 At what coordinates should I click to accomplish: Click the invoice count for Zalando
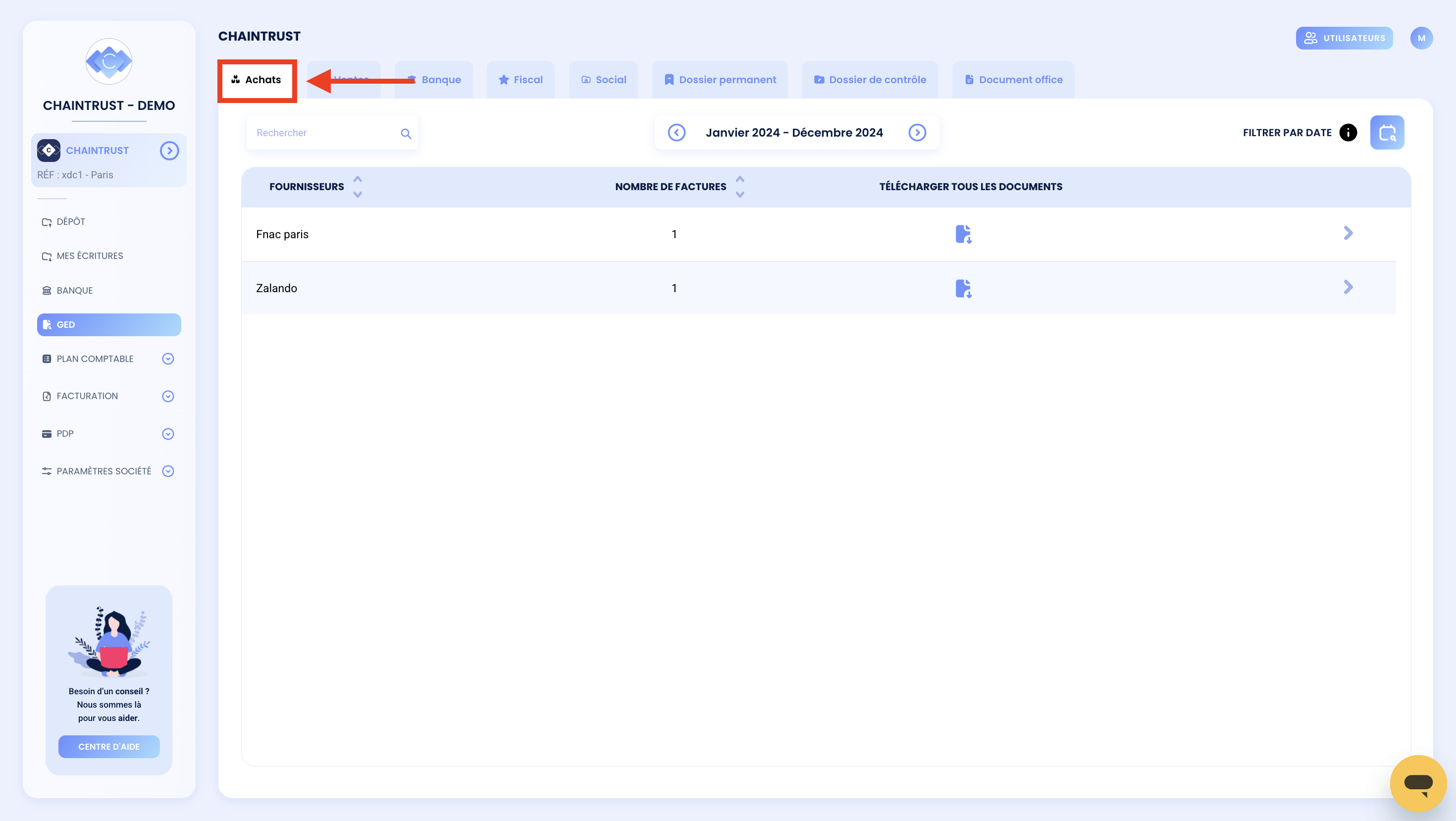tap(674, 288)
